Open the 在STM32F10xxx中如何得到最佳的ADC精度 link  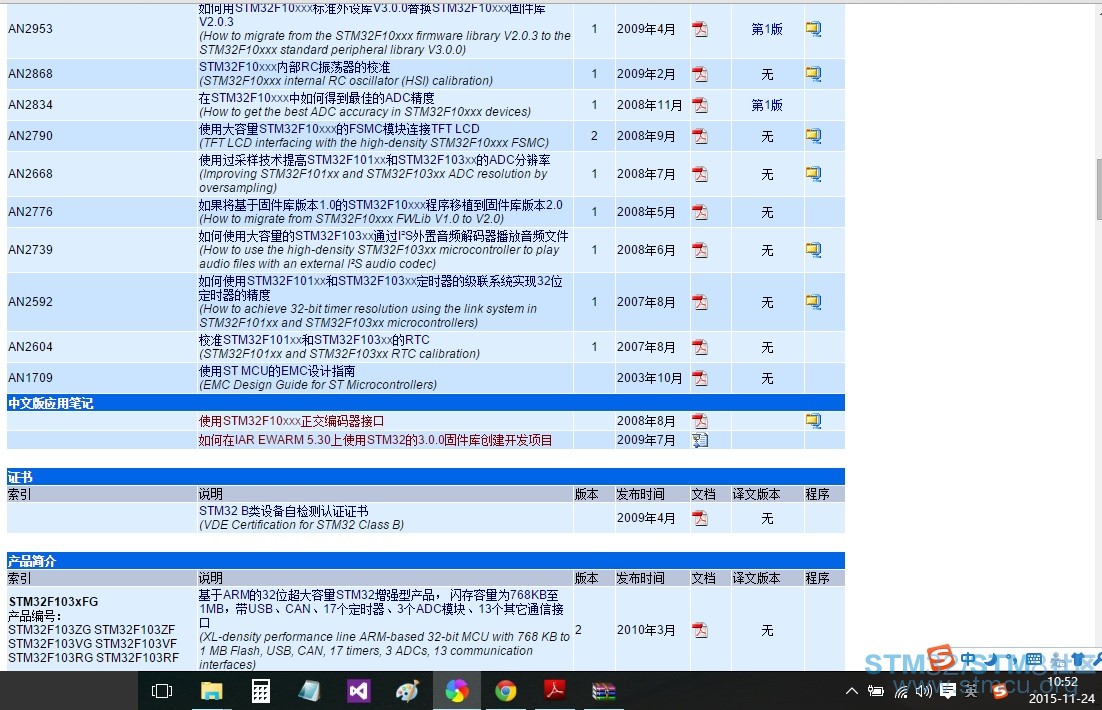[316, 98]
